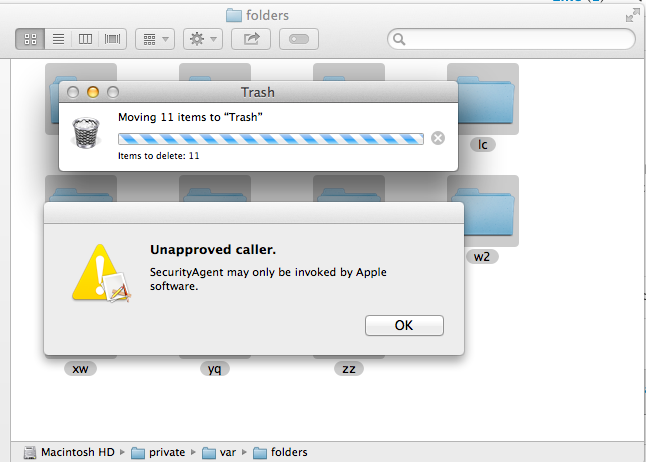This screenshot has height=462, width=646.
Task: Click the 'Items to delete: 11' text
Action: [159, 156]
